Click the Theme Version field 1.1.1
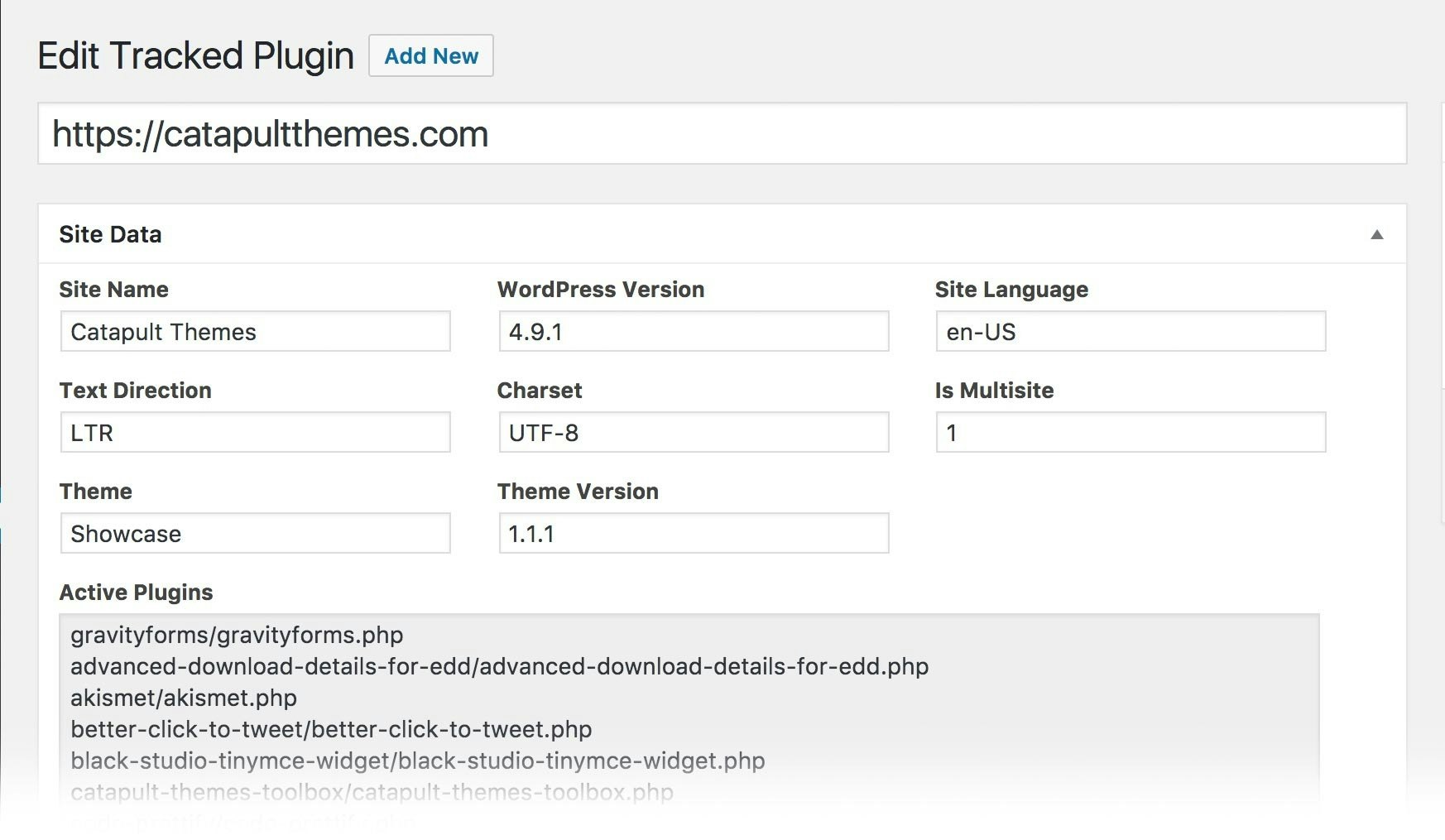Image resolution: width=1445 pixels, height=840 pixels. click(x=694, y=533)
